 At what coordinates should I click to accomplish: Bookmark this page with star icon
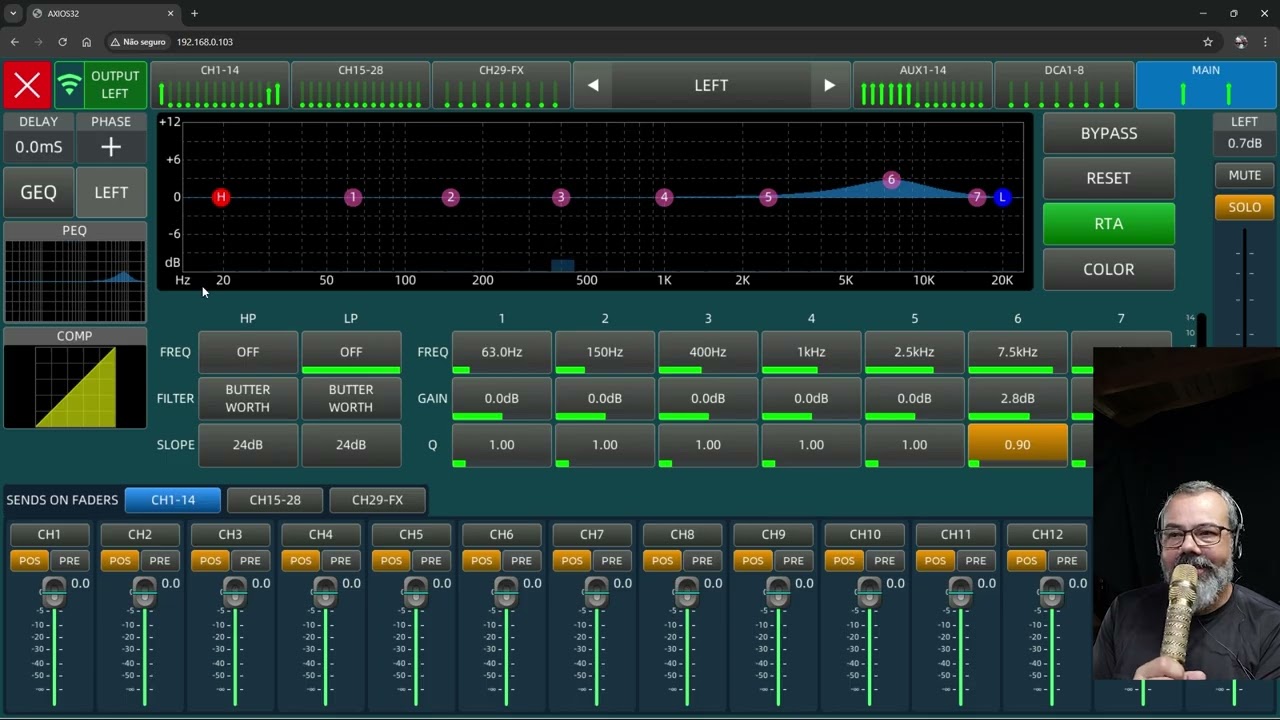(x=1208, y=42)
